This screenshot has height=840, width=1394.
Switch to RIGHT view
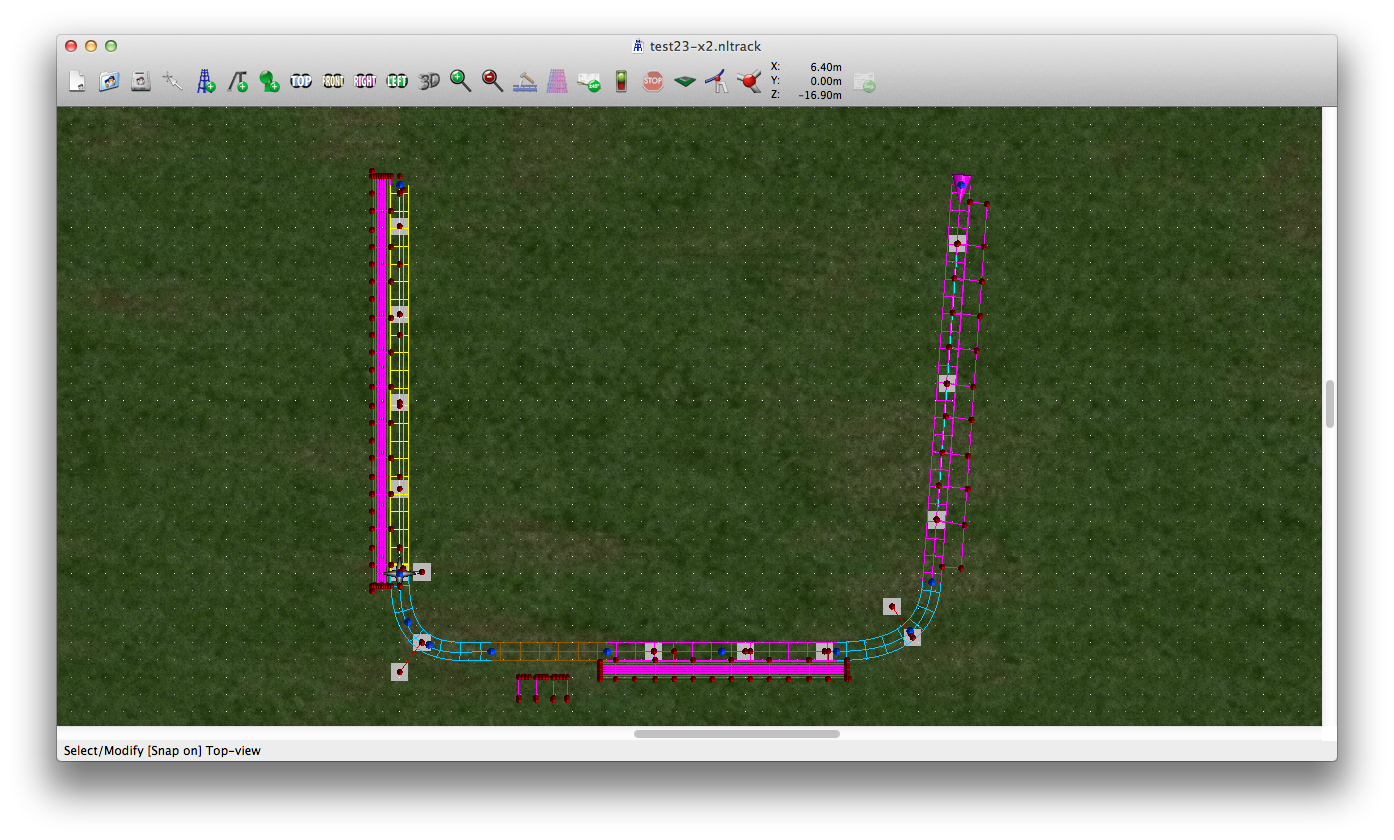[365, 82]
